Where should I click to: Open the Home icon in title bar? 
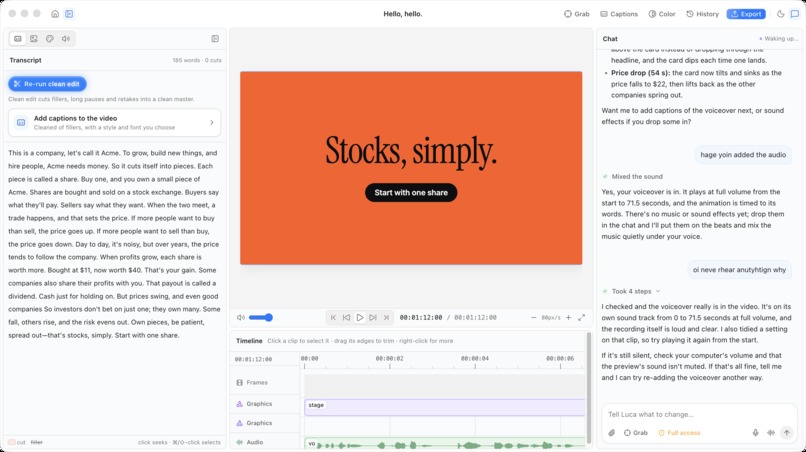click(x=55, y=14)
